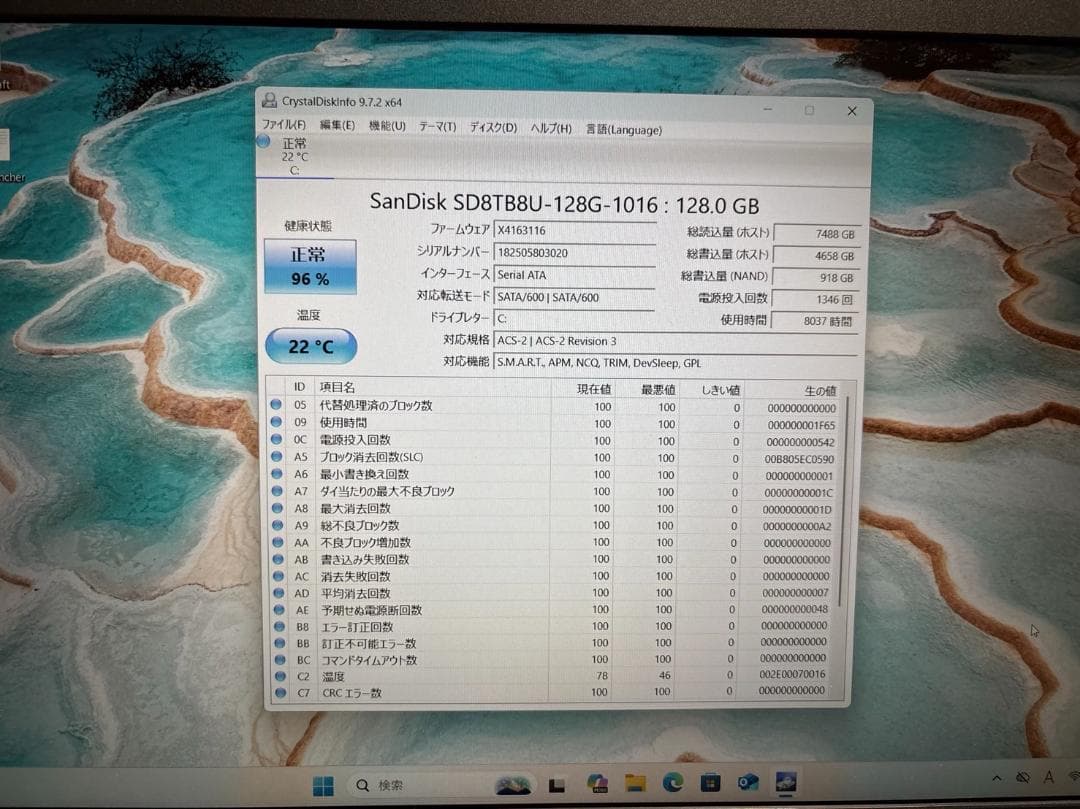Viewport: 1080px width, 809px height.
Task: Open the 言語(Language) menu
Action: pos(624,128)
